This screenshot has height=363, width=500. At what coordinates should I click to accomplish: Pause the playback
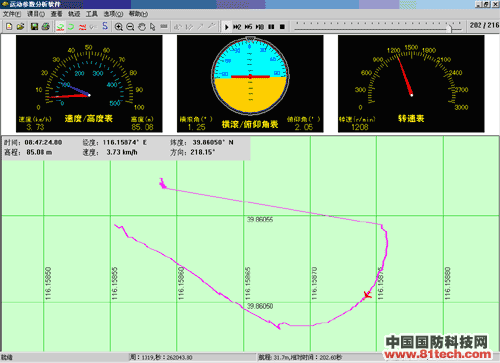tap(271, 27)
